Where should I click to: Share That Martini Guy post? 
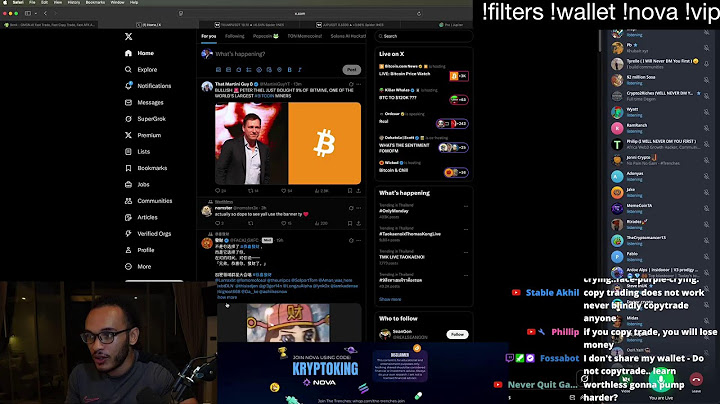coord(359,191)
